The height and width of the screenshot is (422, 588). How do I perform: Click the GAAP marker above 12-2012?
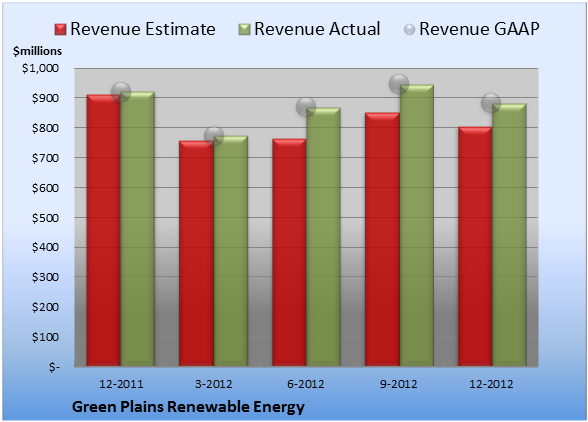tap(491, 102)
